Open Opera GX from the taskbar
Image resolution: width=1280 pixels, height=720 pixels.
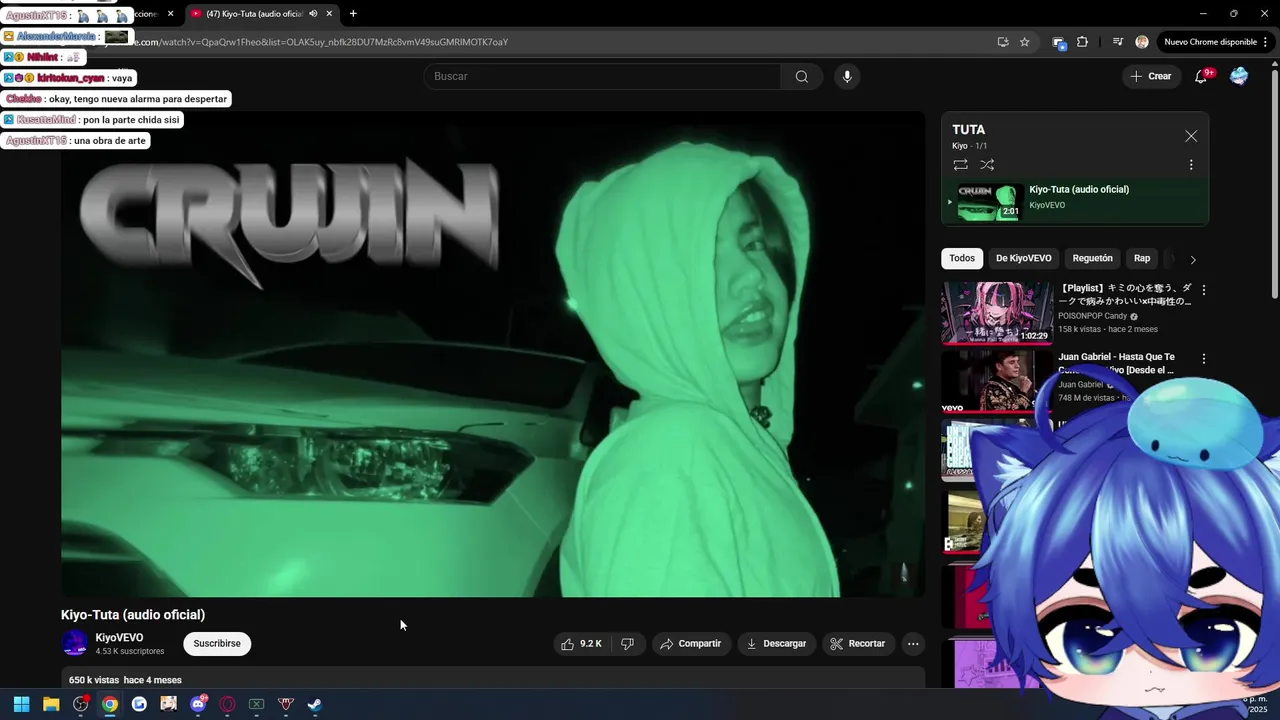click(x=227, y=704)
